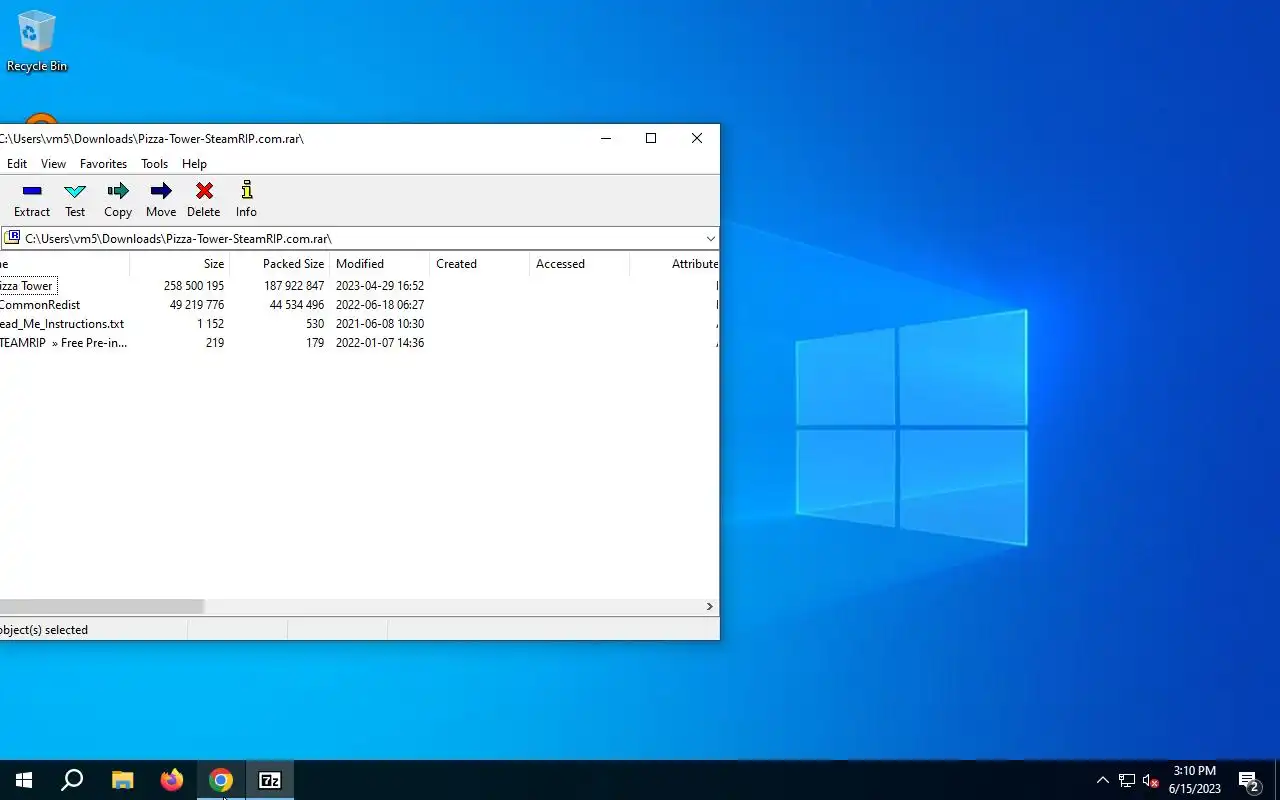
Task: Sort by the Modified column header
Action: click(380, 264)
